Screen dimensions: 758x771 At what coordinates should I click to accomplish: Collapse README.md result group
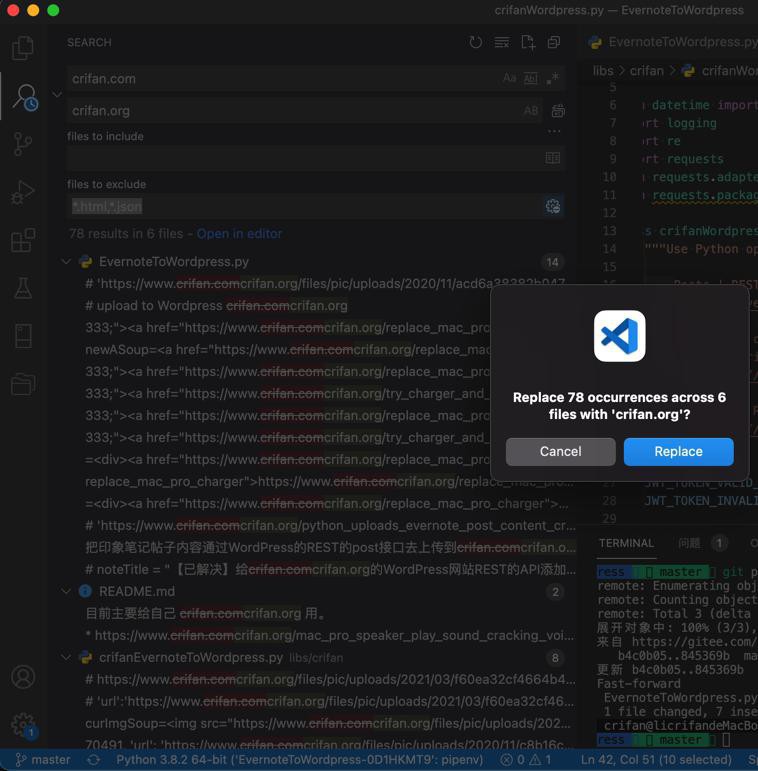pyautogui.click(x=66, y=591)
